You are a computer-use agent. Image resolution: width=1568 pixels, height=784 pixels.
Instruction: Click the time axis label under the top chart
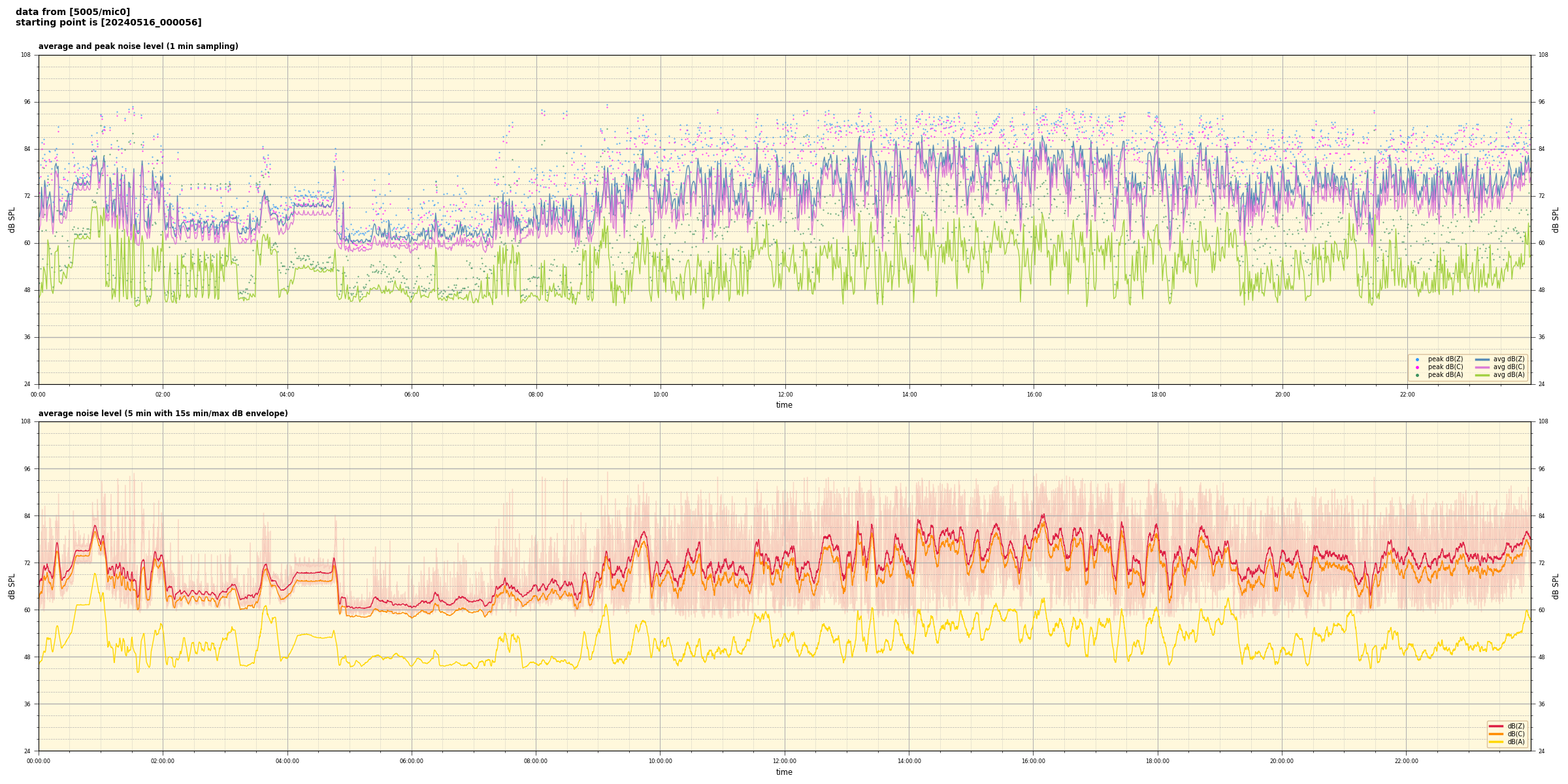coord(784,405)
